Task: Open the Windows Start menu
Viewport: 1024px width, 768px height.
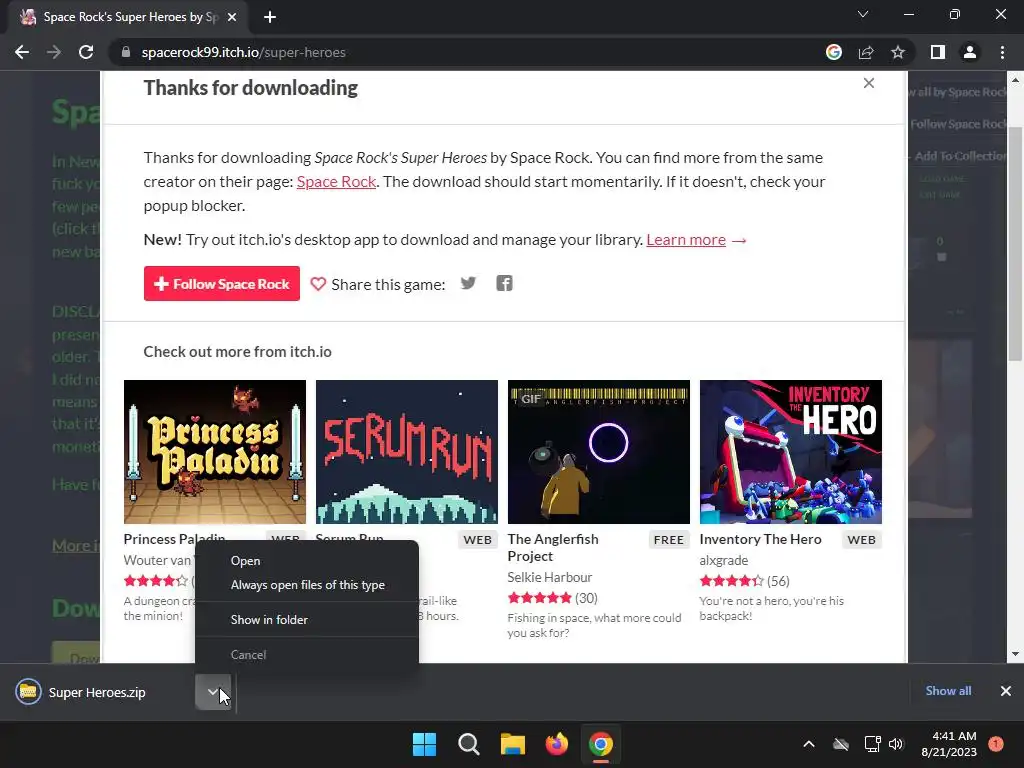Action: coord(424,744)
